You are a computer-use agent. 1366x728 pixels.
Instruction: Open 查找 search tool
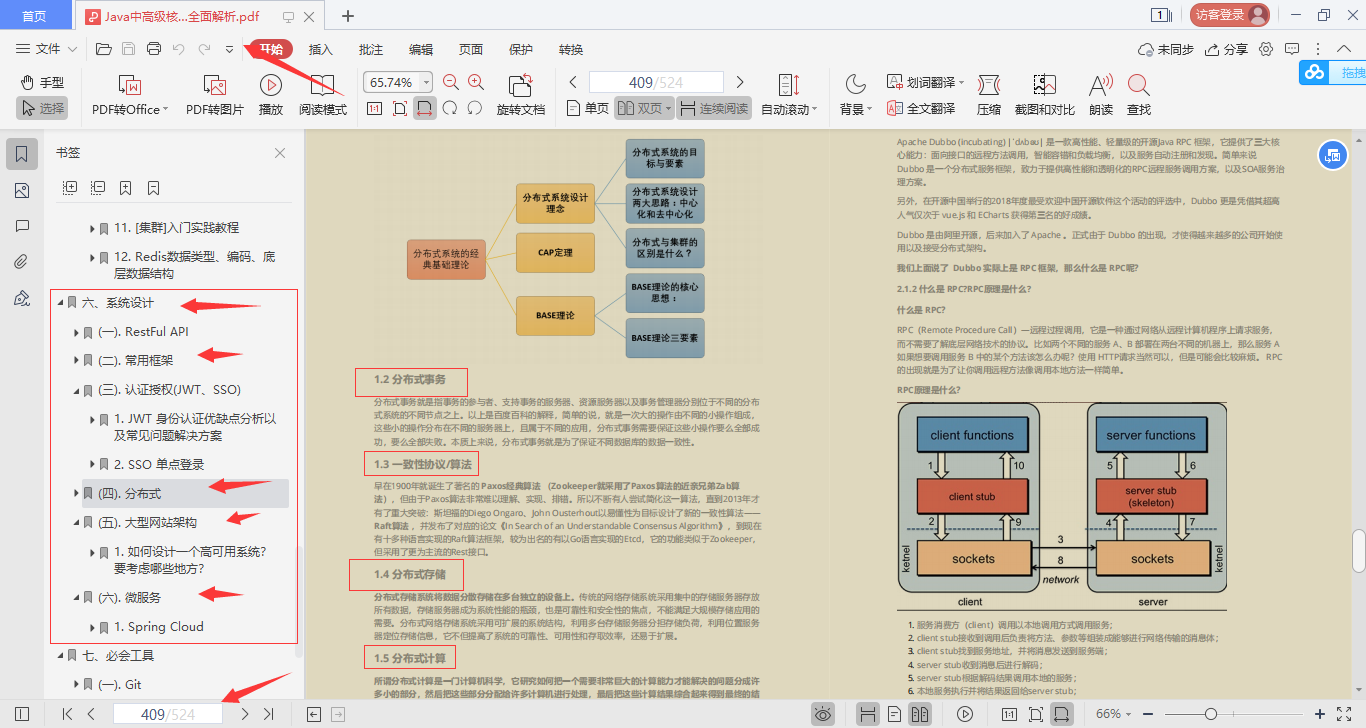(1138, 96)
